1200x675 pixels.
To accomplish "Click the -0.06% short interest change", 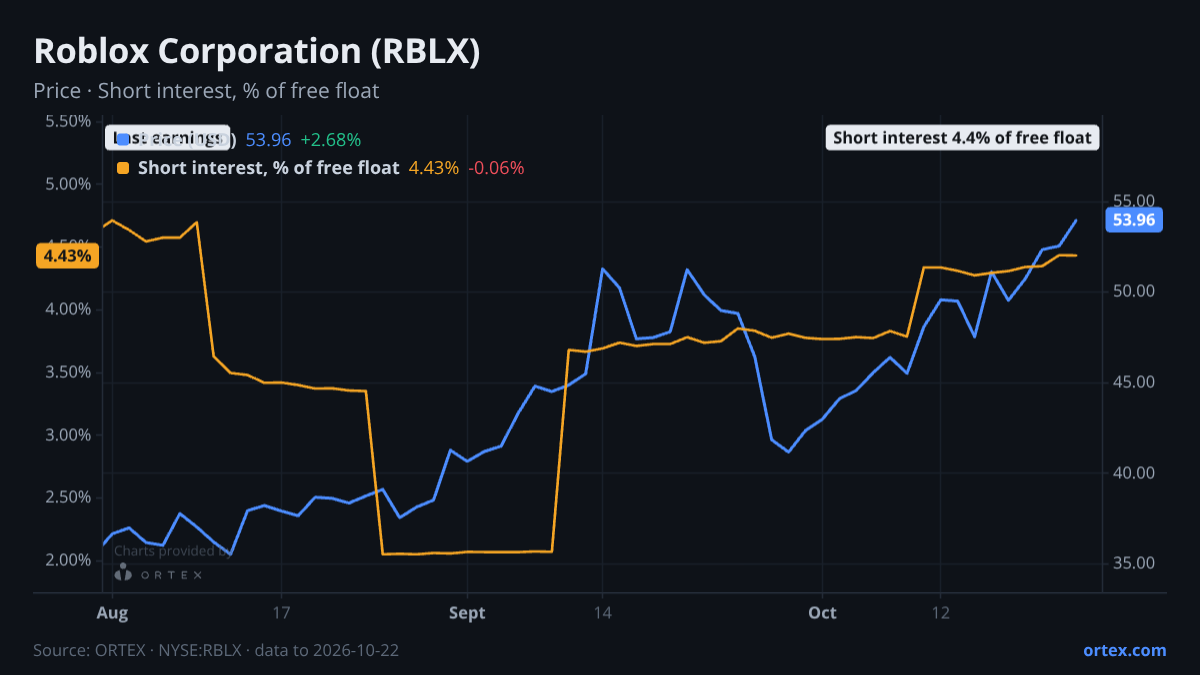I will click(x=496, y=168).
